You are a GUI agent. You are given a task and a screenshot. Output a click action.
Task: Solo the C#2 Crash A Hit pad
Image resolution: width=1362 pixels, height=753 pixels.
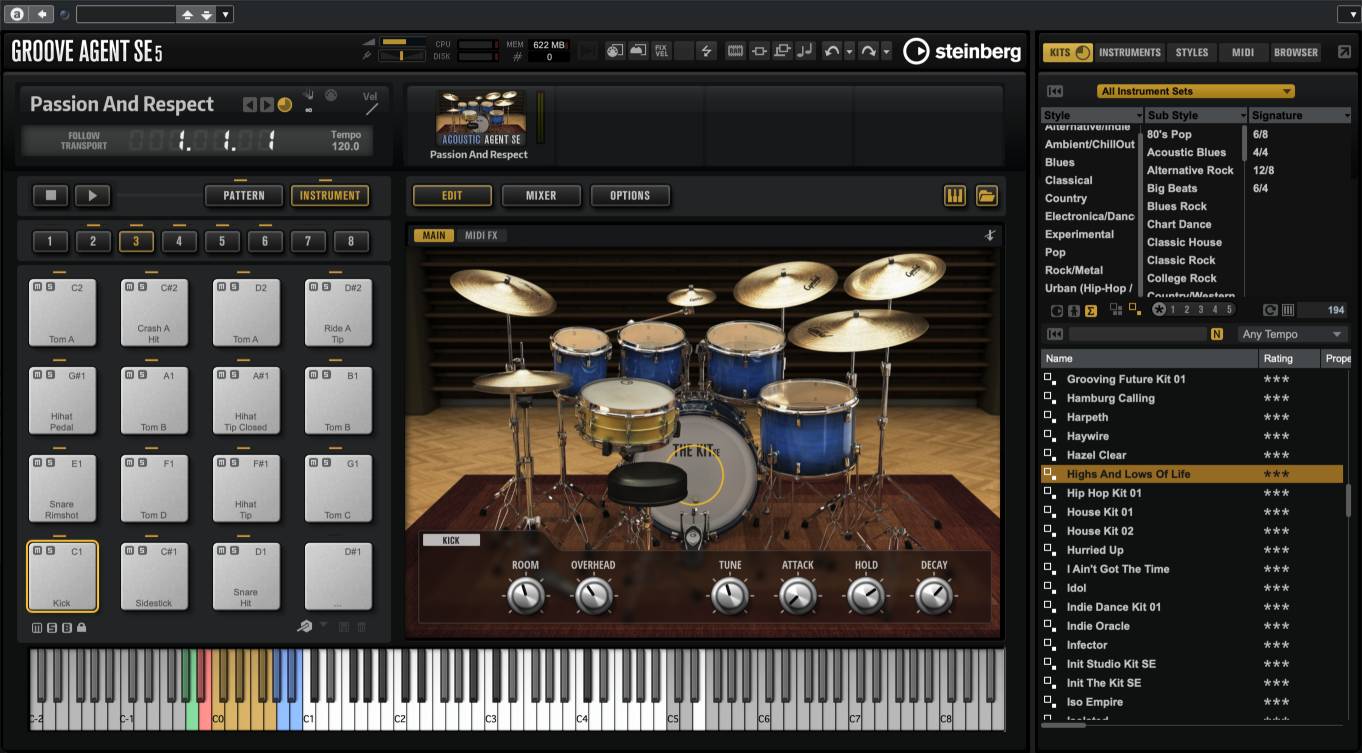pos(141,287)
